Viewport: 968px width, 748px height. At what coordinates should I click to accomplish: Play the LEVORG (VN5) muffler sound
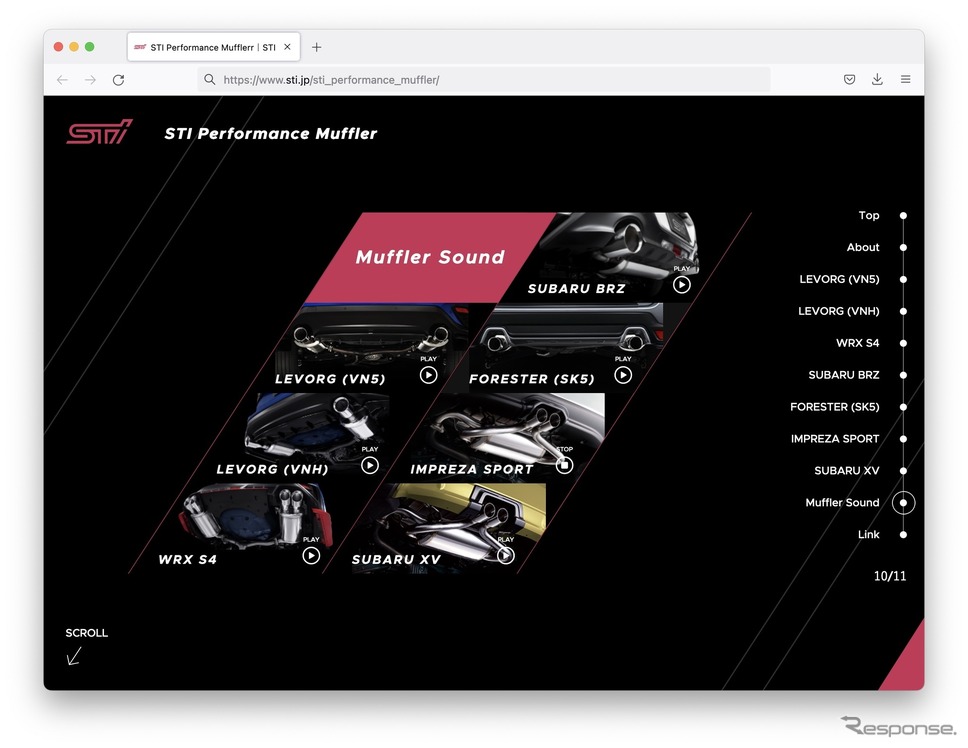[x=428, y=375]
